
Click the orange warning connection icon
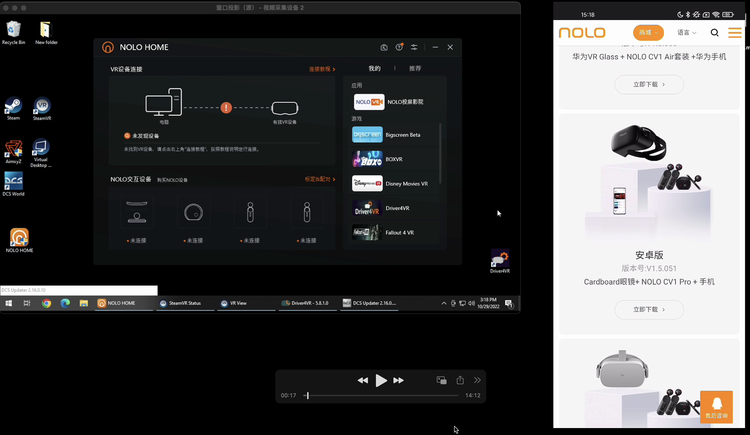tap(227, 107)
